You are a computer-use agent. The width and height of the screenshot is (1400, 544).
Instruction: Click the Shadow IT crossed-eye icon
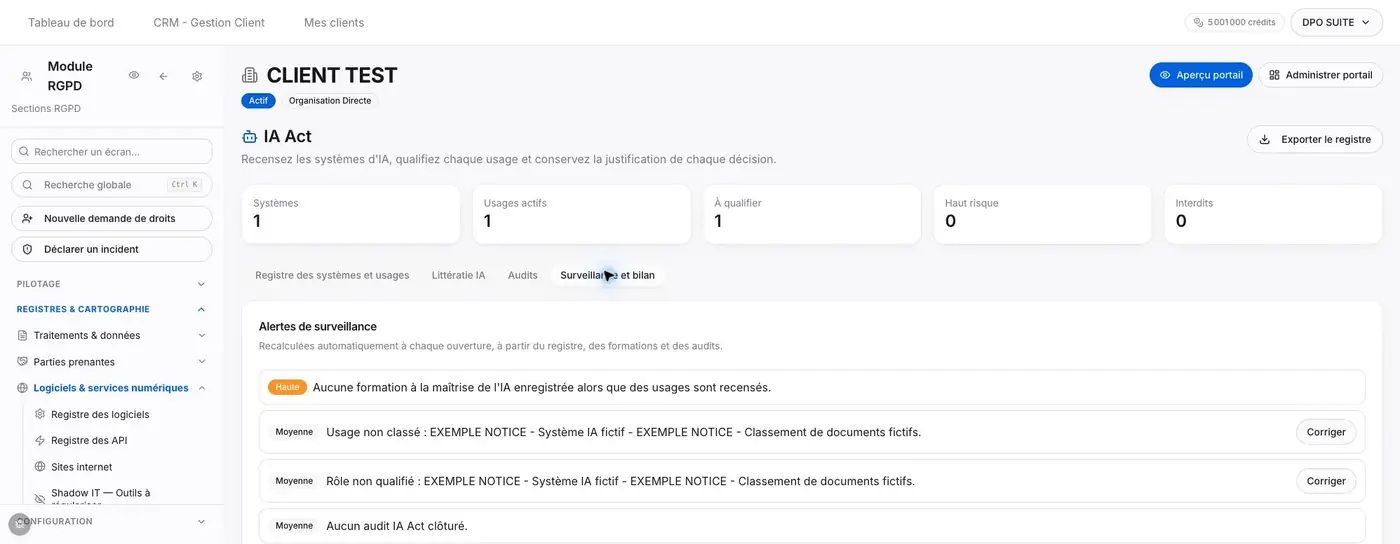coord(40,497)
